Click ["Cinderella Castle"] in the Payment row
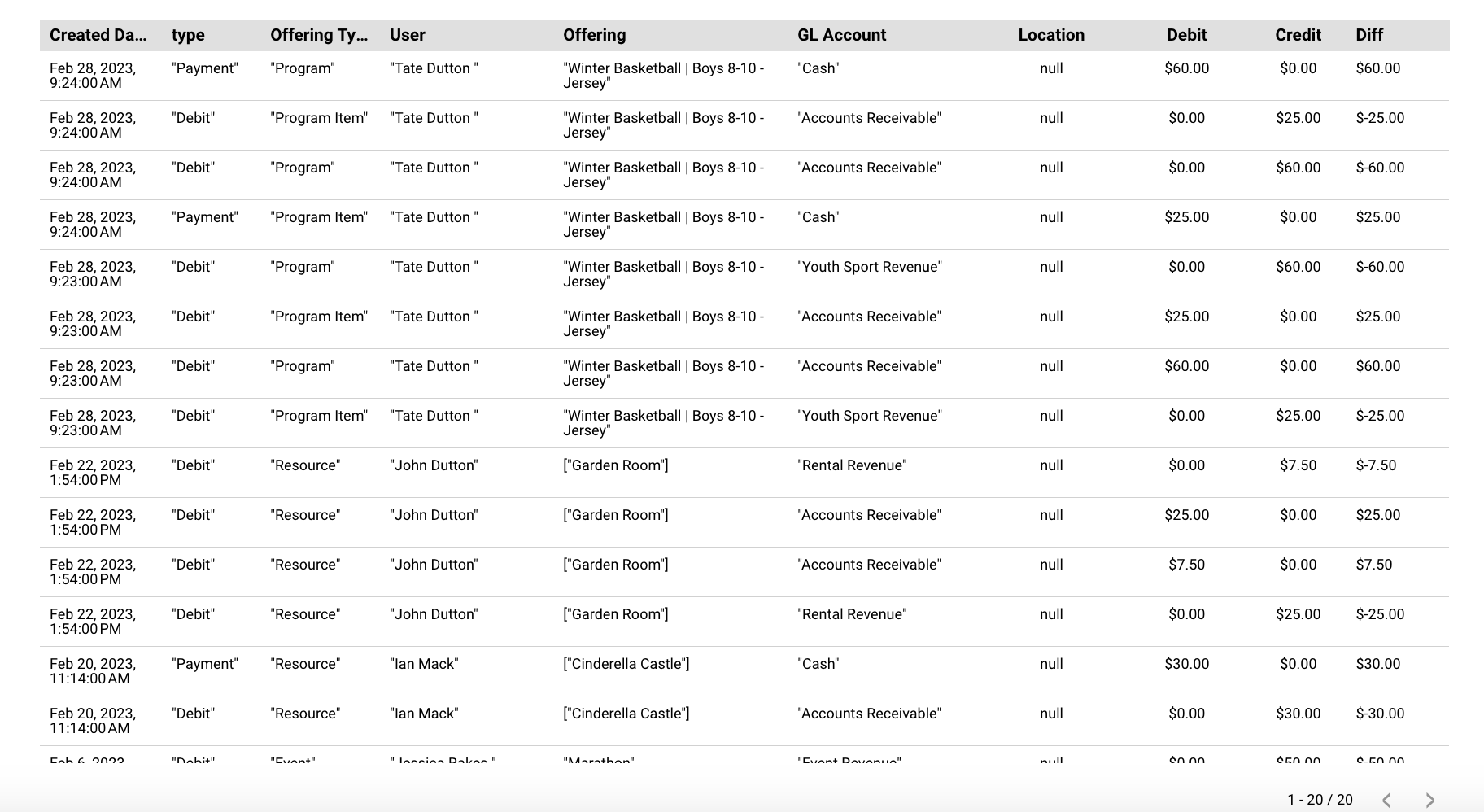This screenshot has height=812, width=1484. [x=626, y=664]
